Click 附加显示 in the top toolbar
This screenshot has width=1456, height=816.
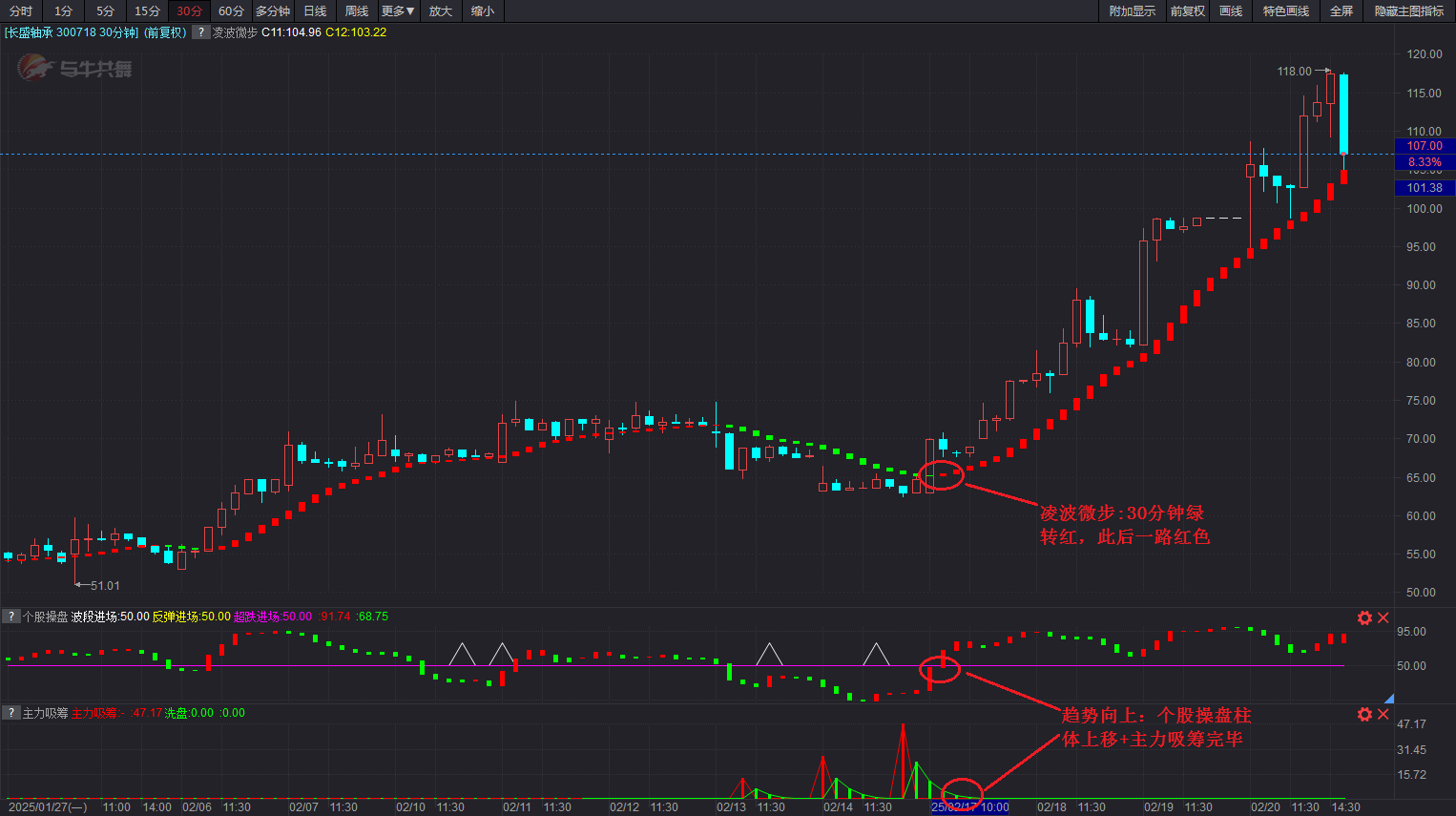tap(1132, 11)
